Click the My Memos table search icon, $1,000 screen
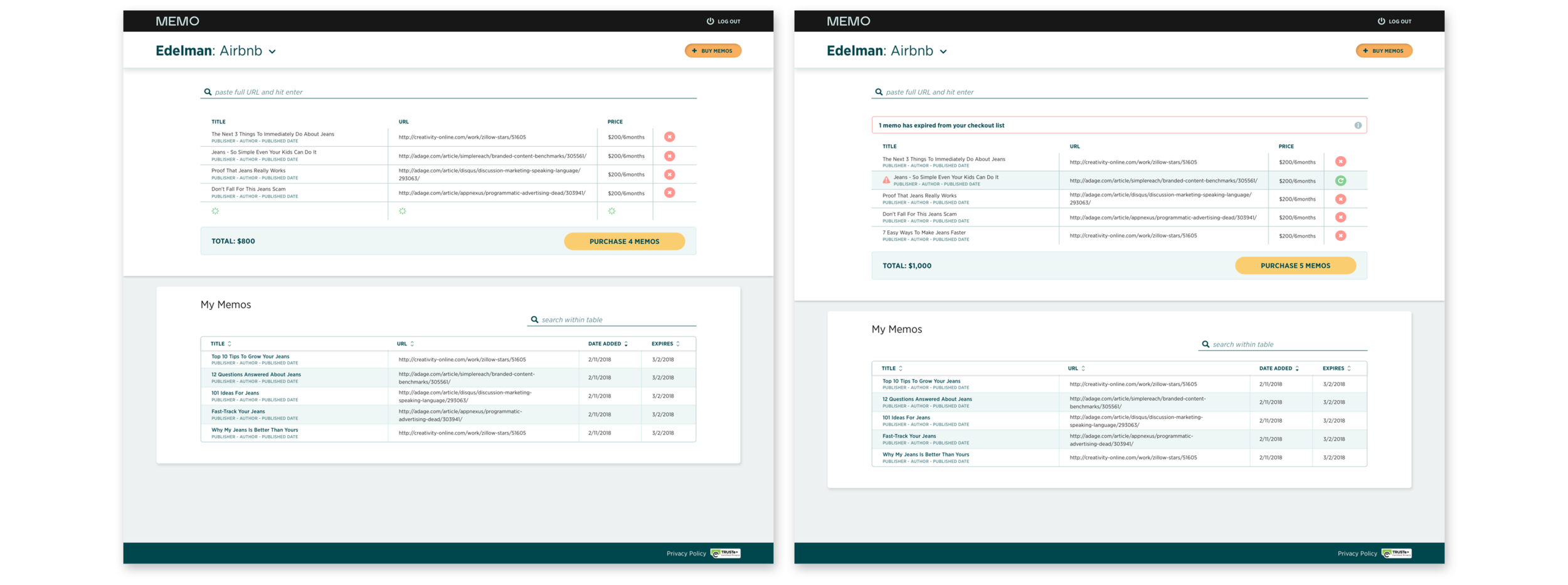 (1205, 344)
